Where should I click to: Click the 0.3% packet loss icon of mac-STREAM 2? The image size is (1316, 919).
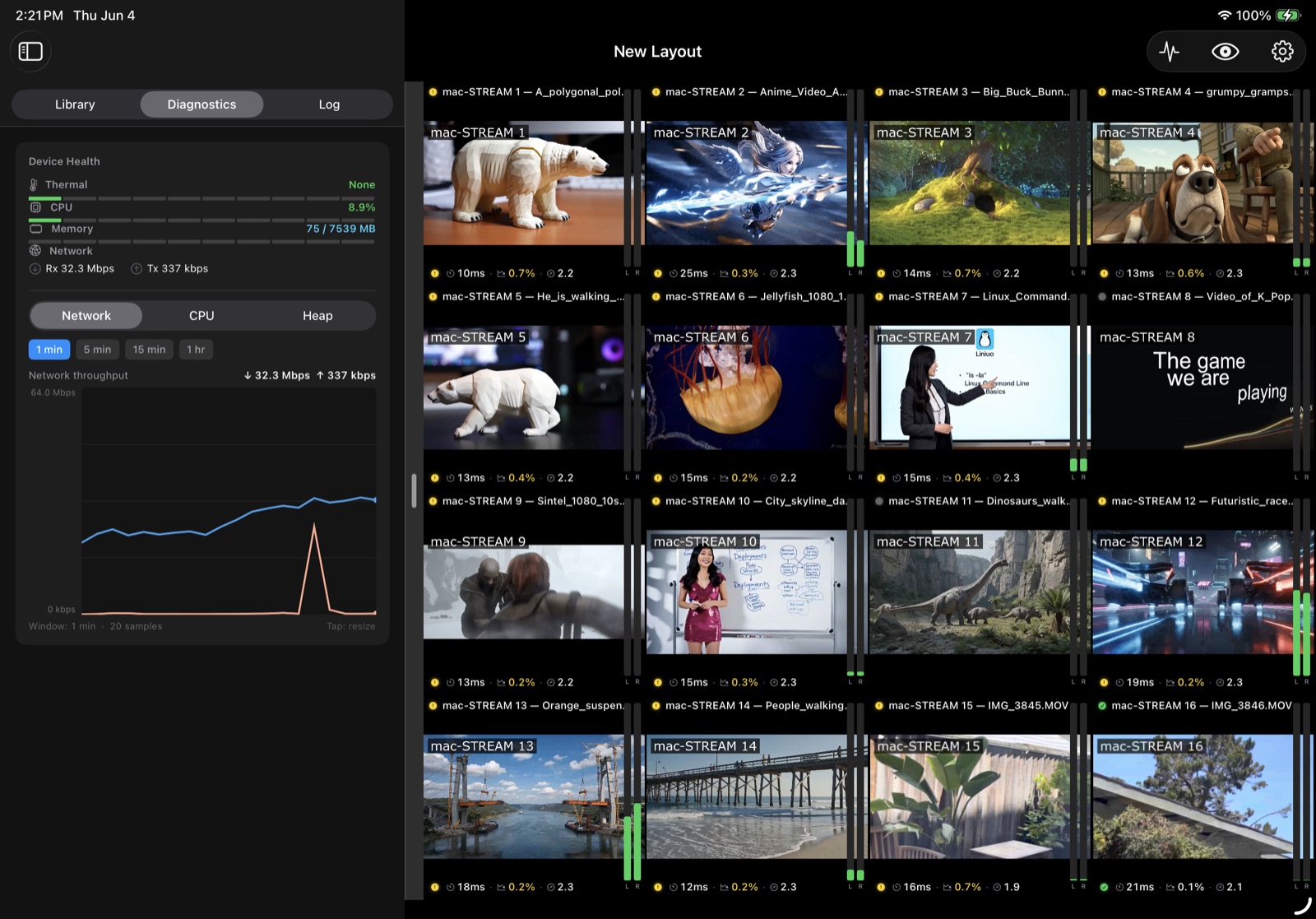pos(725,273)
